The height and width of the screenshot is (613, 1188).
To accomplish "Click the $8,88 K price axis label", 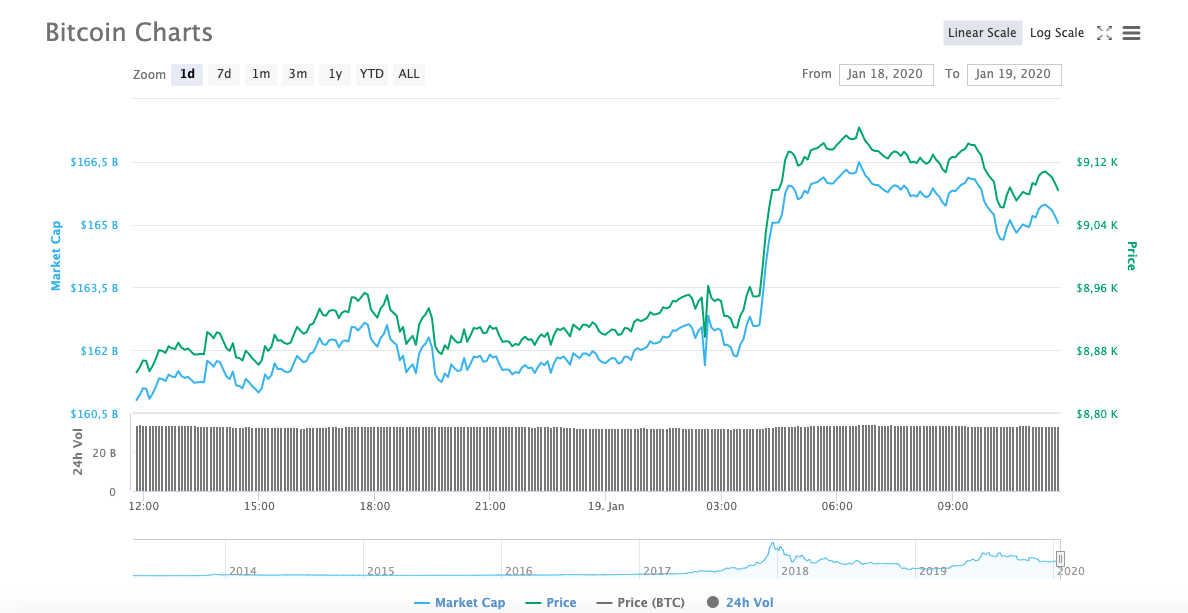I will point(1096,351).
